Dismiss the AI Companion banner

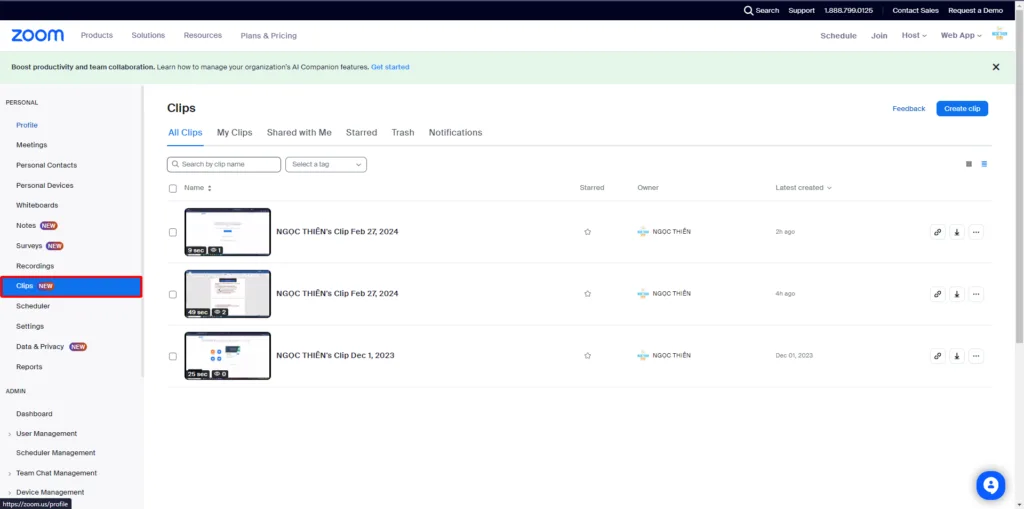click(x=995, y=67)
